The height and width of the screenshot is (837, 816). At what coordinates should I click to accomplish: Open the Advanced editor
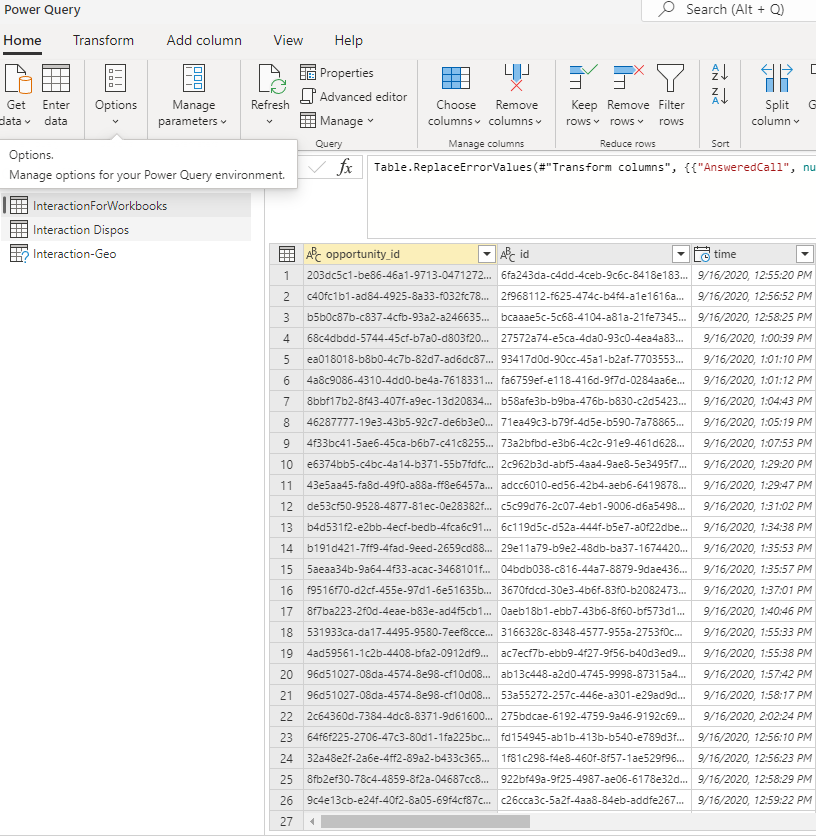pos(354,97)
